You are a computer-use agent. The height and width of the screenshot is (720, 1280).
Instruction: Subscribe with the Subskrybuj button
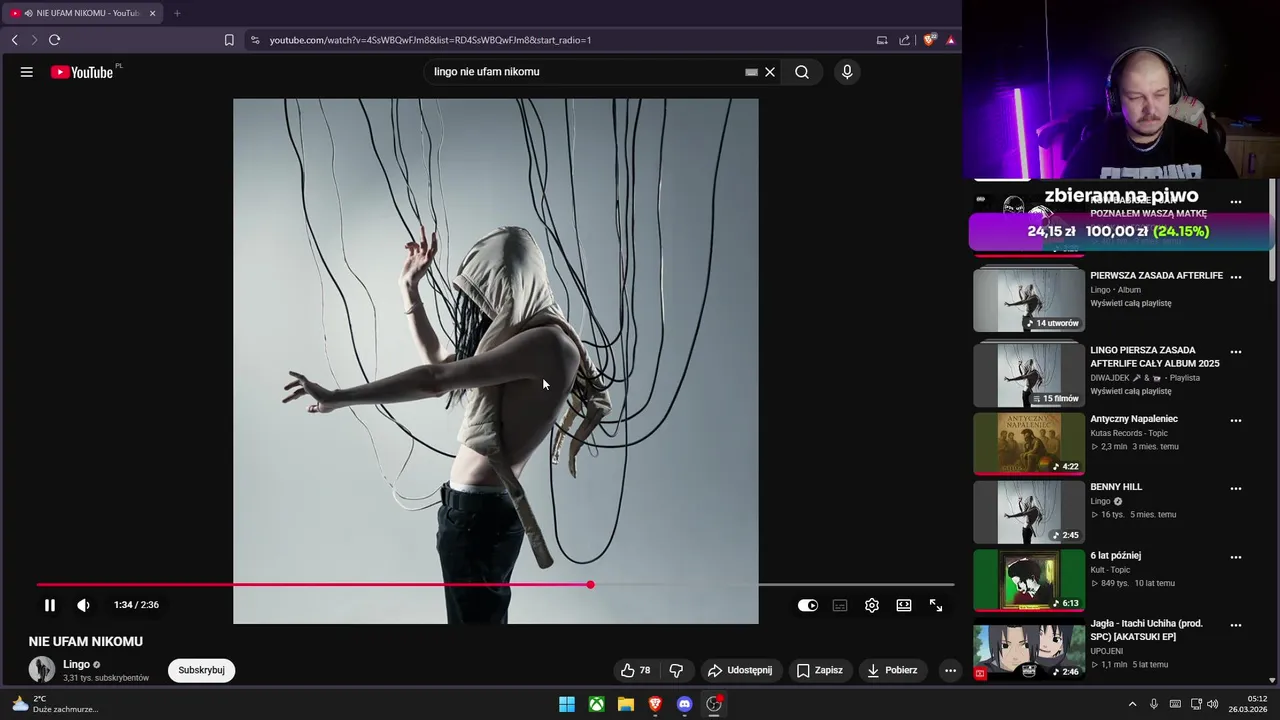[x=201, y=670]
